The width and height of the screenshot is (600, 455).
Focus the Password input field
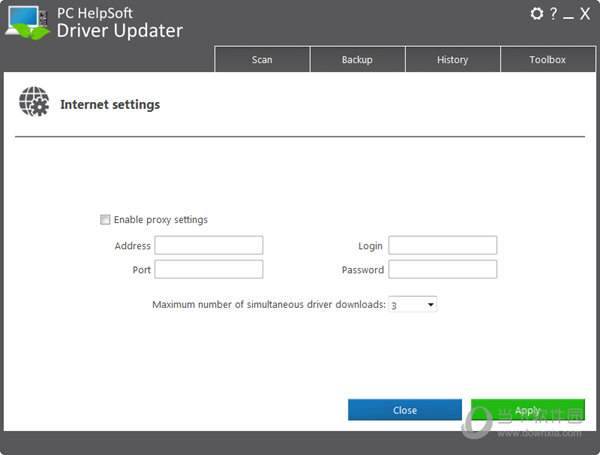(443, 269)
